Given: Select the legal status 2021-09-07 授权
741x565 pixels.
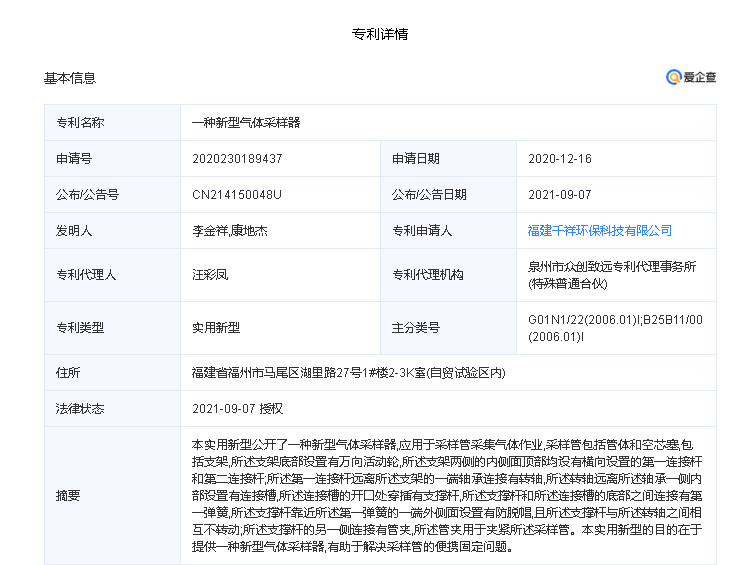Looking at the screenshot, I should click(238, 409).
